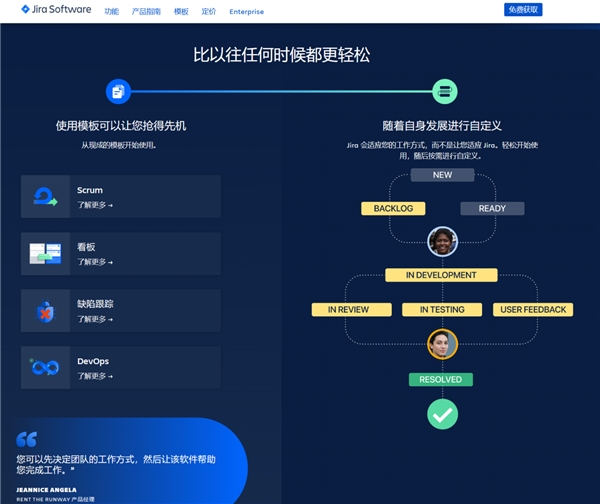Click the JEANNICE ANGELA name text
This screenshot has width=600, height=504.
(46, 490)
